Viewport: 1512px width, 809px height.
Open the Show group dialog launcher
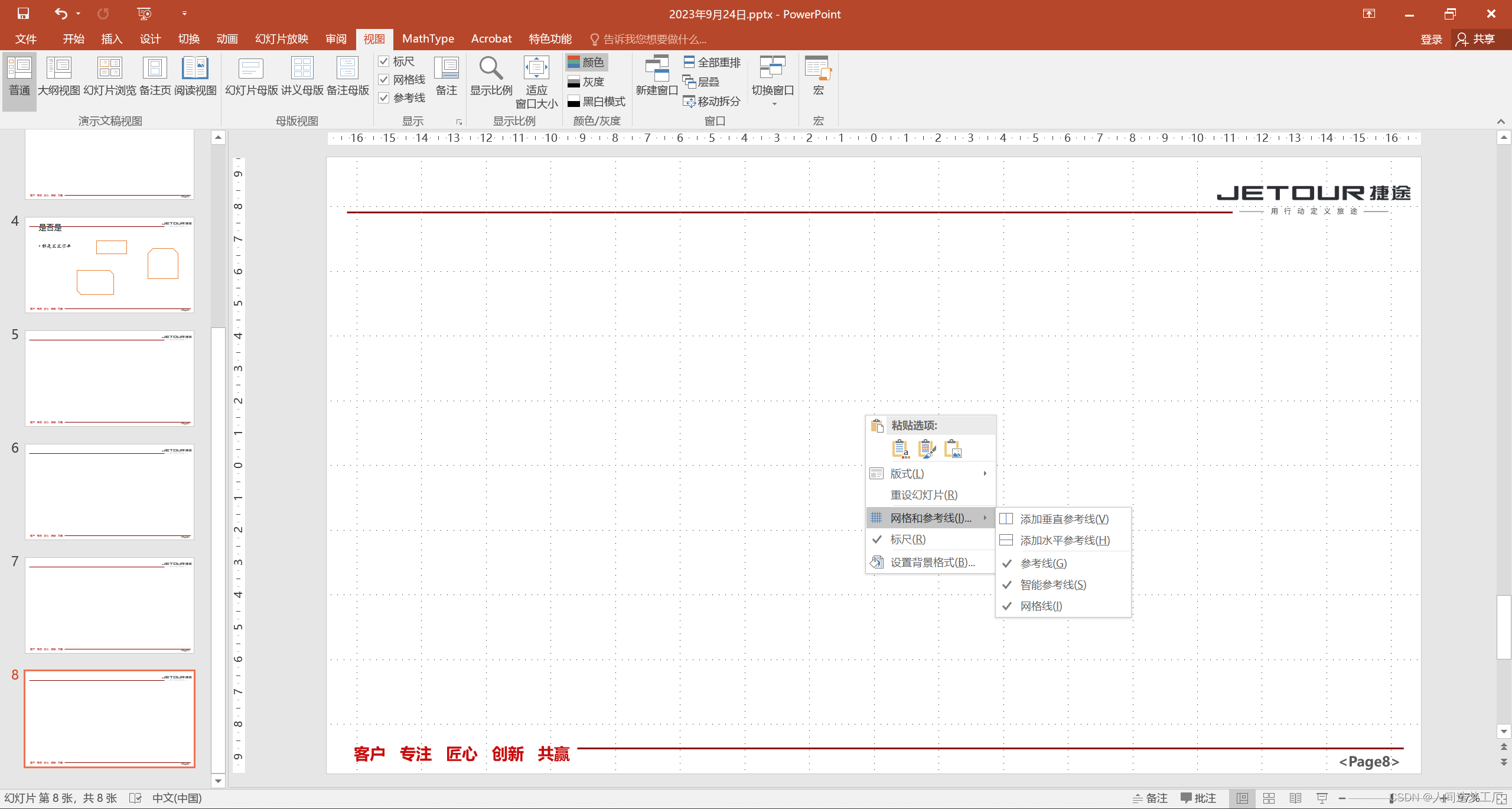tap(459, 122)
